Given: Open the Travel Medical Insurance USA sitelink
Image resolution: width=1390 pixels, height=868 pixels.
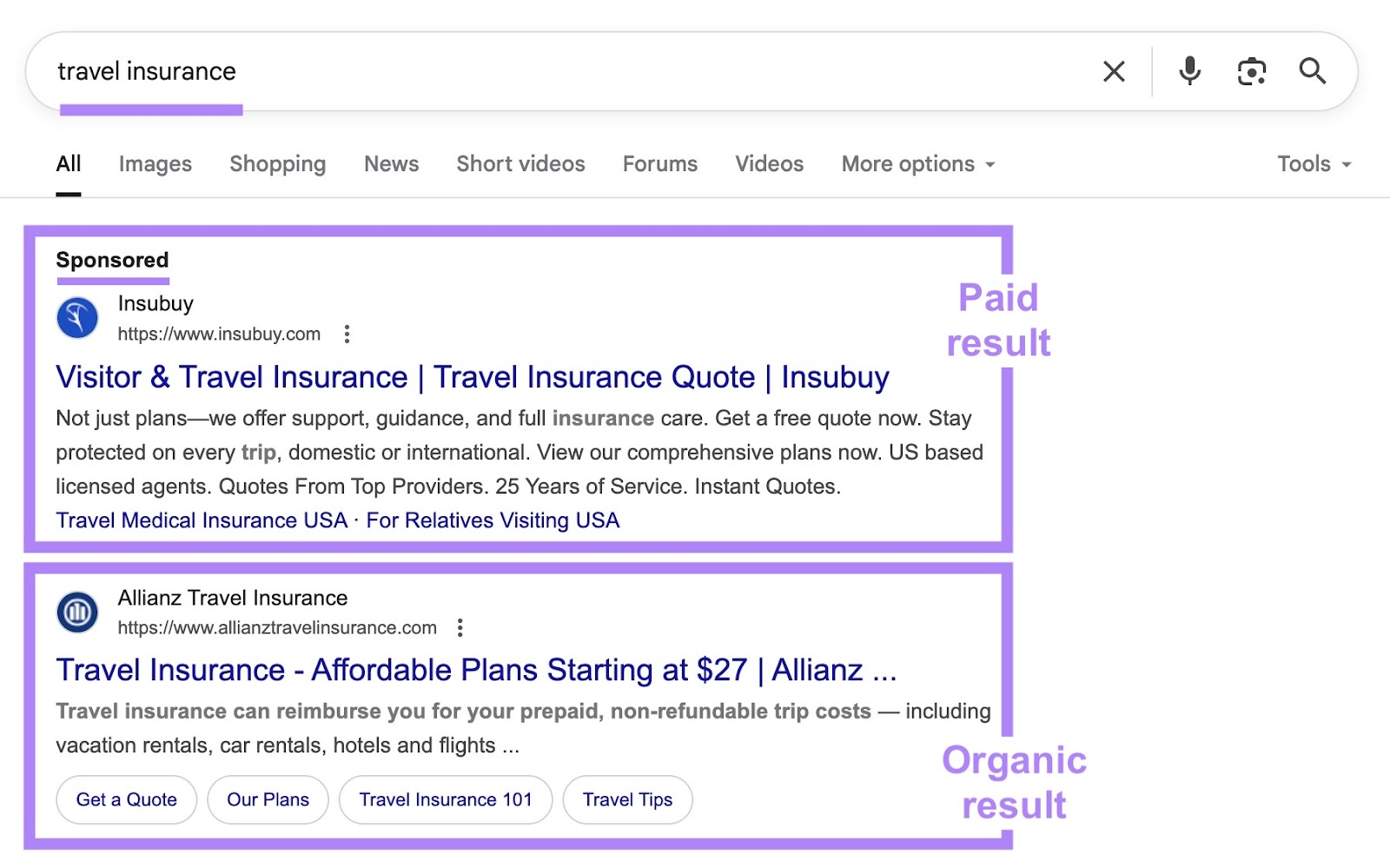Looking at the screenshot, I should coord(202,520).
